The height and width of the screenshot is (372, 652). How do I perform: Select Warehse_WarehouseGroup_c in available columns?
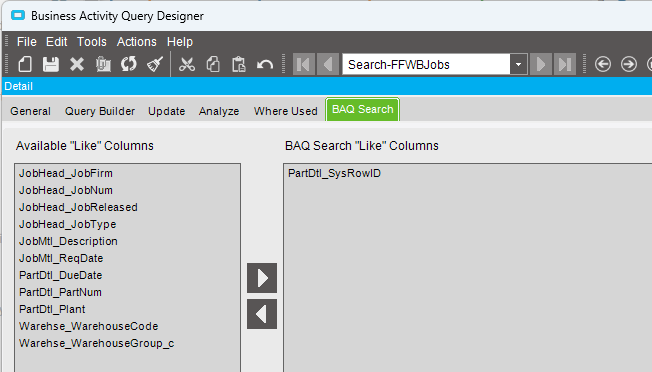(x=96, y=344)
